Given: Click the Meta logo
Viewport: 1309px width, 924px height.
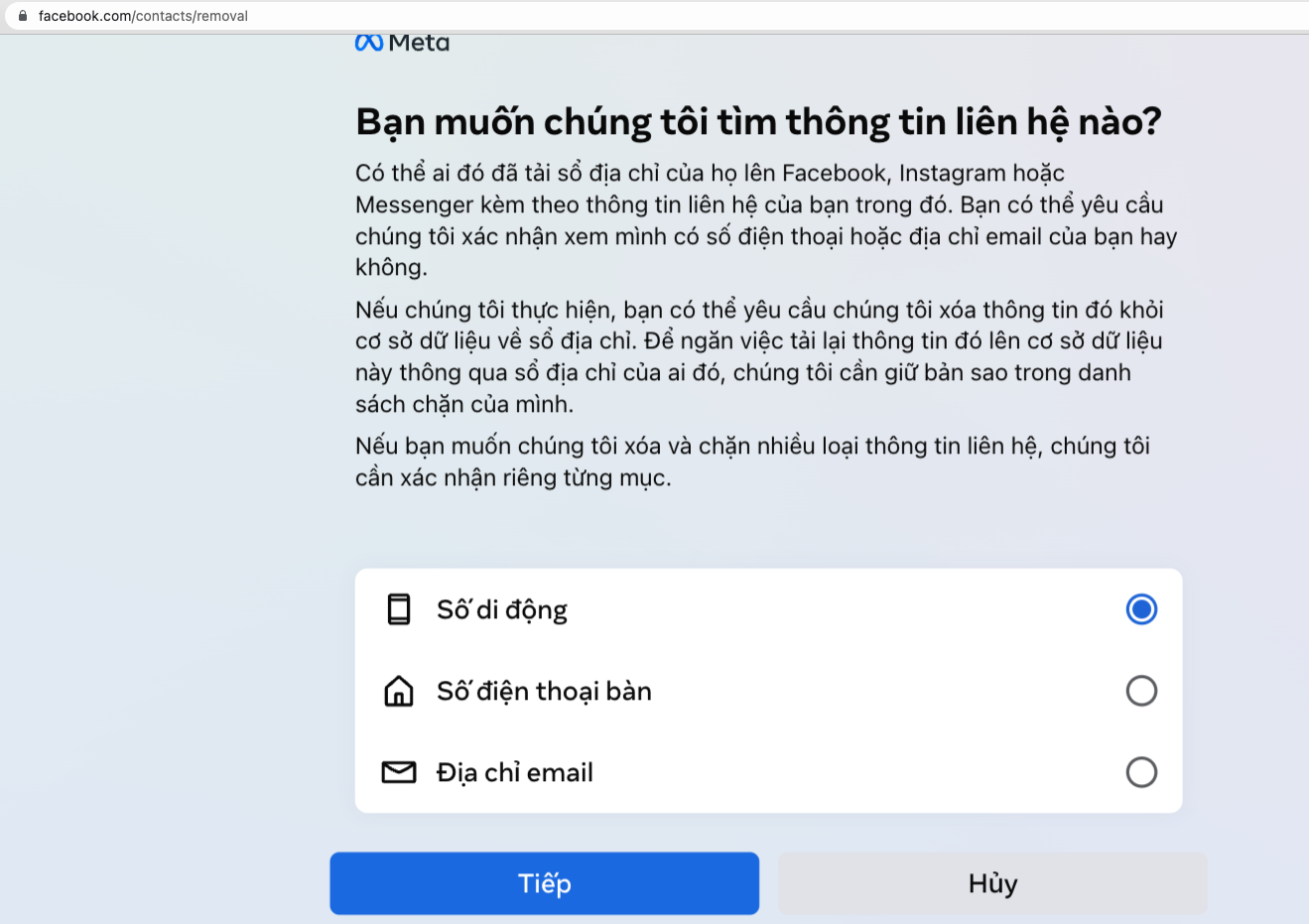Looking at the screenshot, I should pos(402,43).
